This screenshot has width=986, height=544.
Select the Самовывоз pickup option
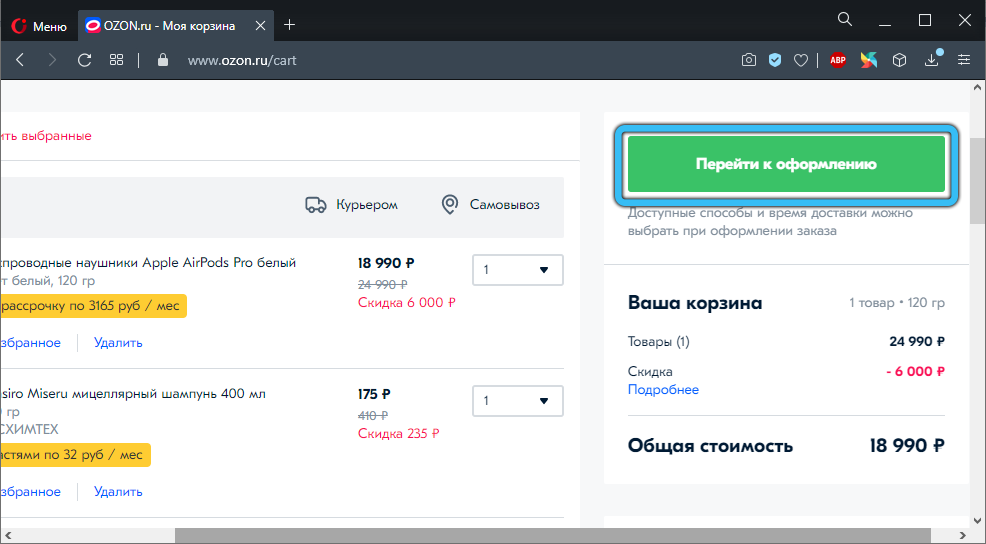click(491, 205)
